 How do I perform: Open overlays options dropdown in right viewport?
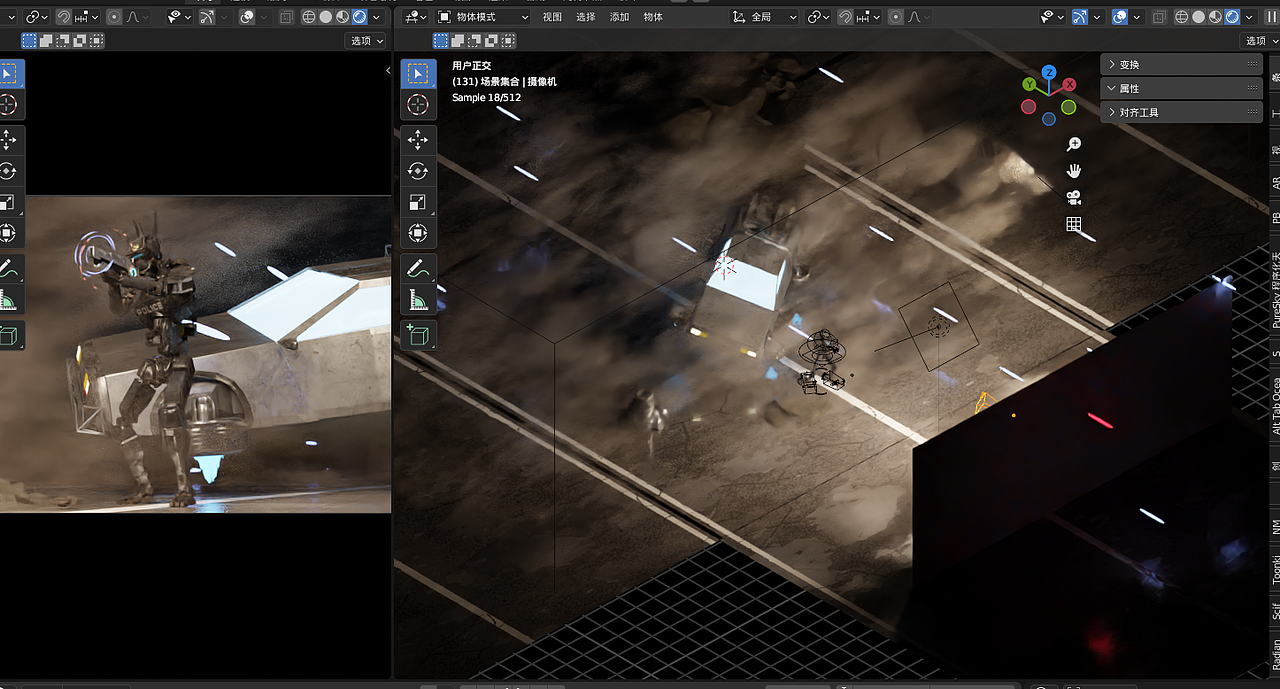coord(1138,17)
